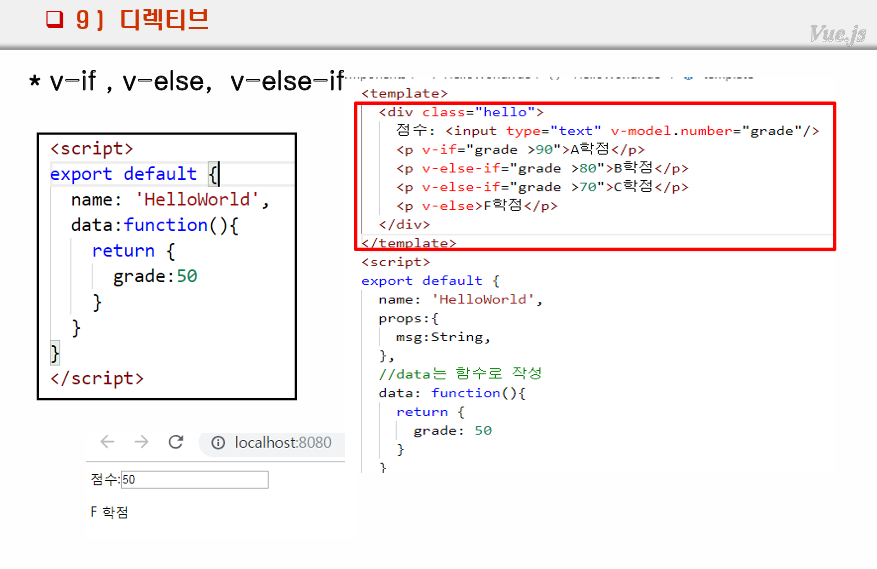Viewport: 877px width, 569px height.
Task: Select the F 학점 result text
Action: pyautogui.click(x=110, y=512)
